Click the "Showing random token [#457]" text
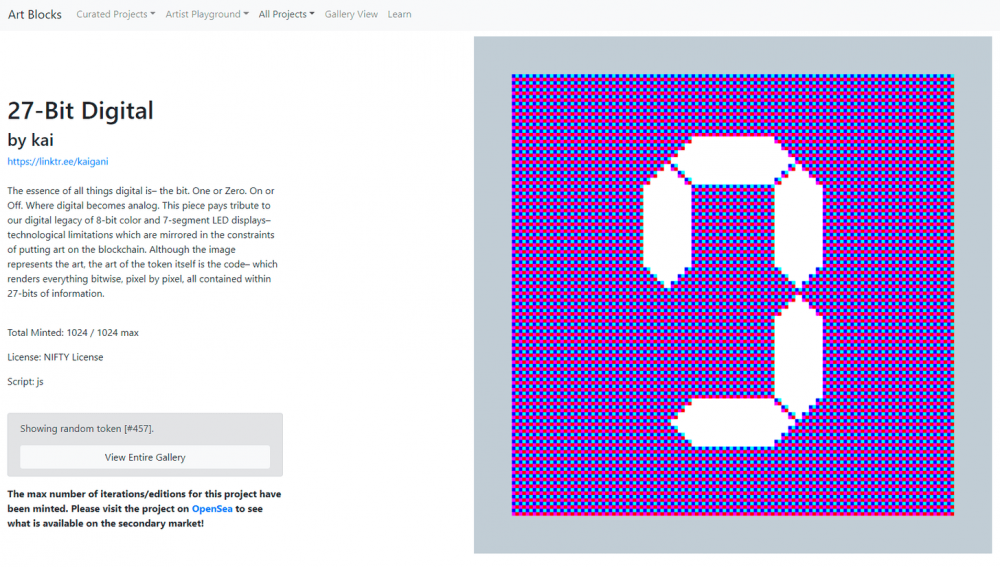1000x567 pixels. [x=87, y=428]
